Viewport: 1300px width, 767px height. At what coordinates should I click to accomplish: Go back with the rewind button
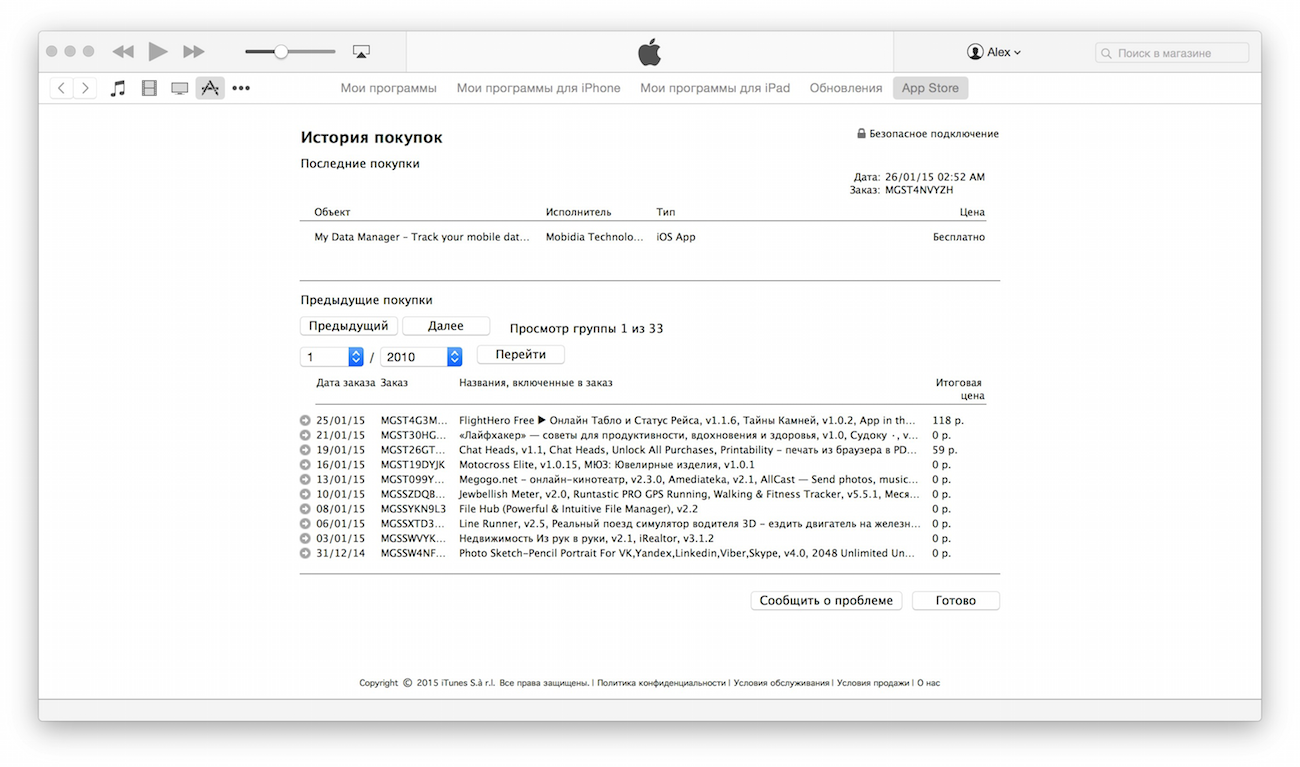[x=122, y=52]
